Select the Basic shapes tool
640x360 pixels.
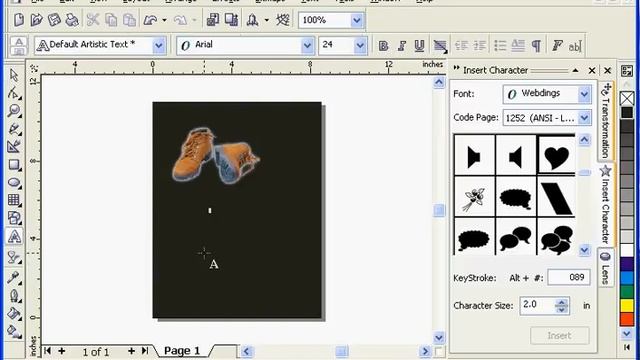pyautogui.click(x=14, y=218)
